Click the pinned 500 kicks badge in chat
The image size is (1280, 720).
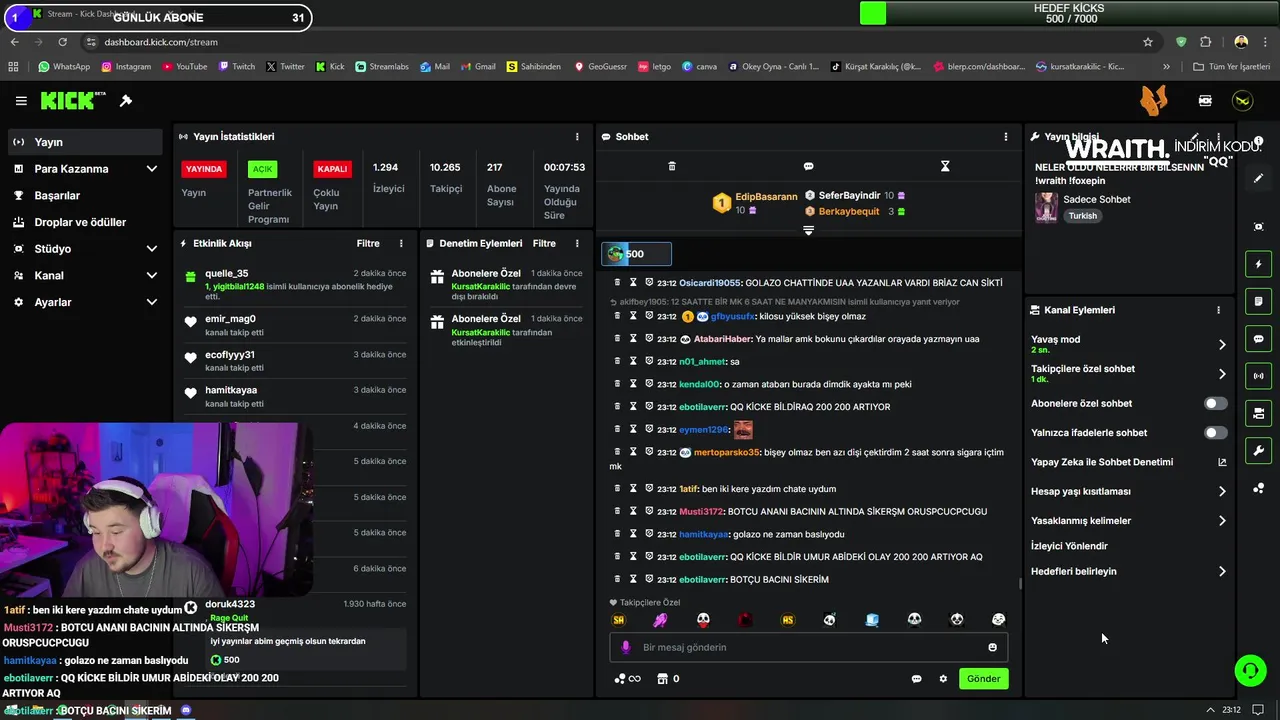pos(636,254)
